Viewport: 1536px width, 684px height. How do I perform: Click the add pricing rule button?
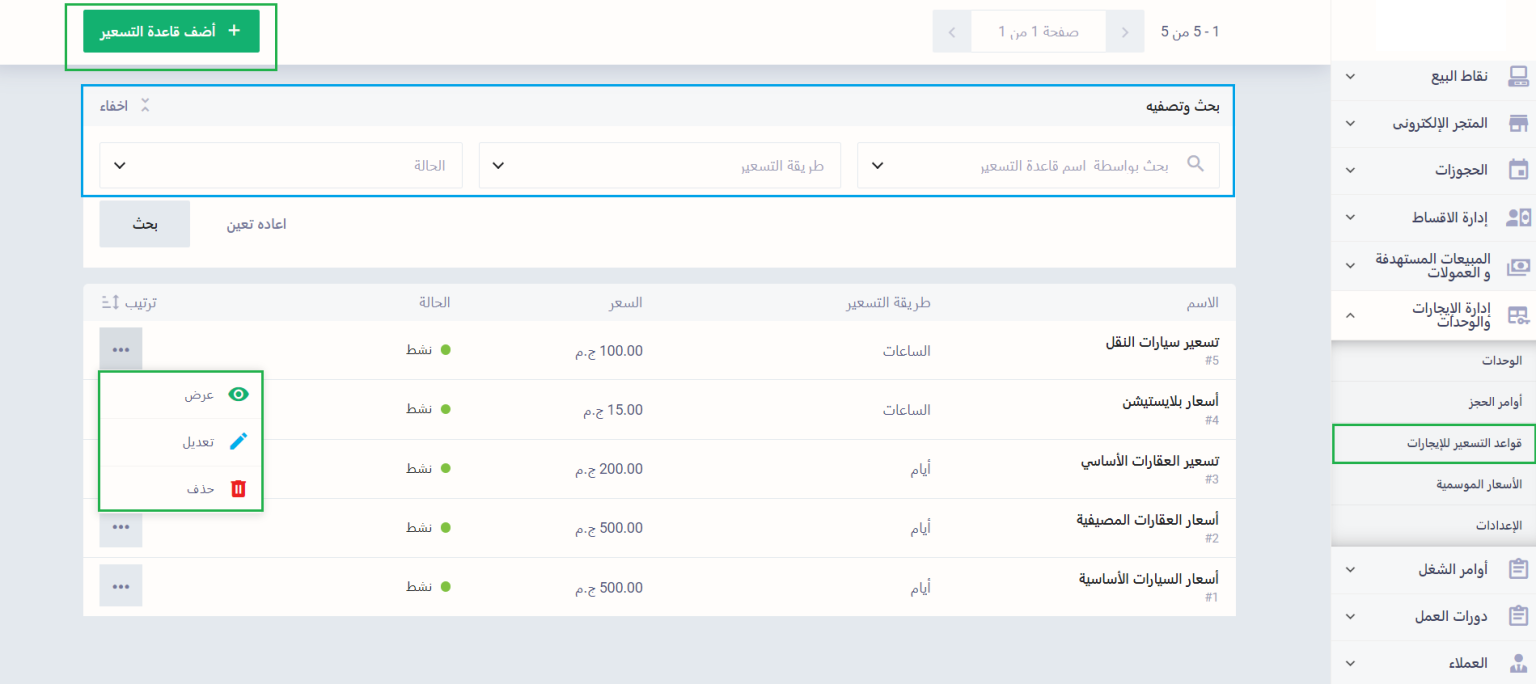pos(171,32)
